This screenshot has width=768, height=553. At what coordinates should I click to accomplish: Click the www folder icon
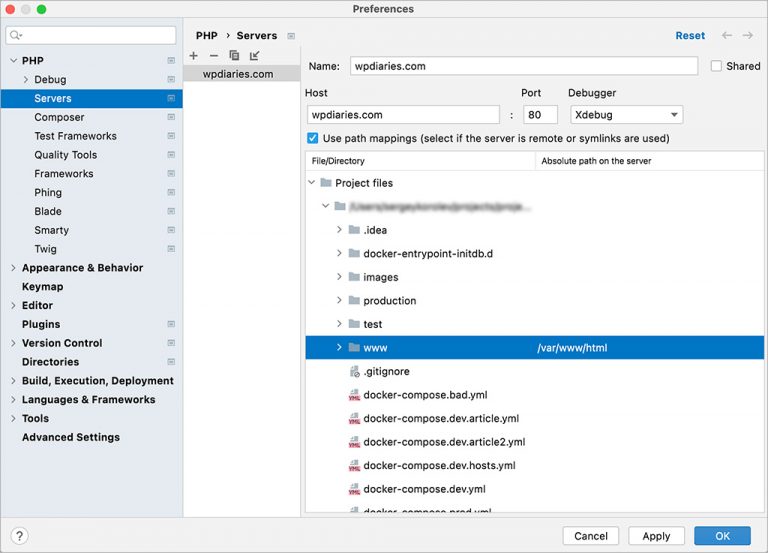pos(354,347)
